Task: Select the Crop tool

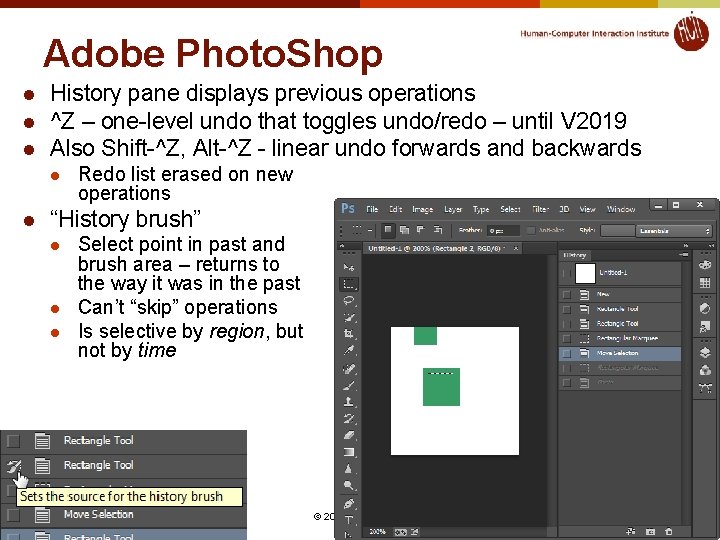Action: tap(349, 334)
